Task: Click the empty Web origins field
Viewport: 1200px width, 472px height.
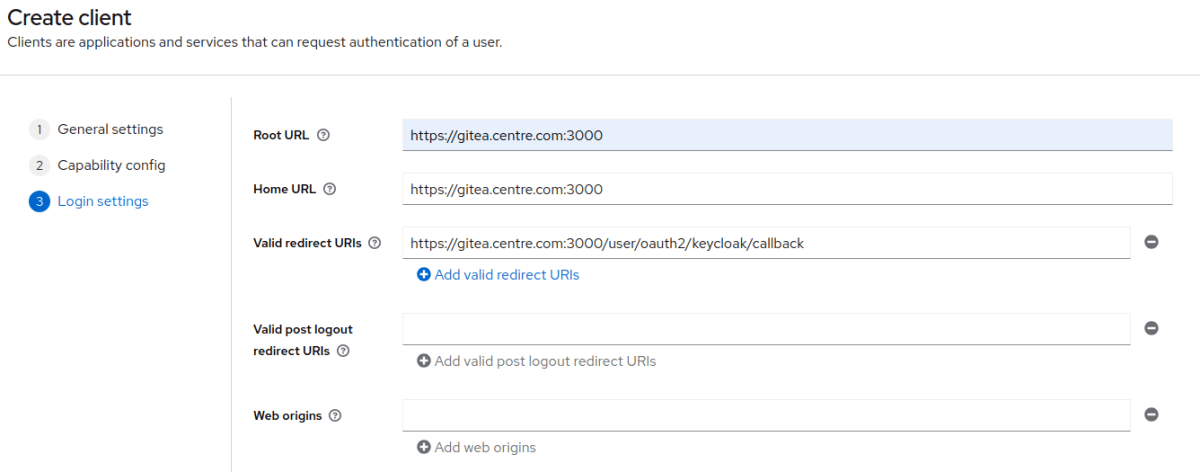Action: pyautogui.click(x=766, y=416)
